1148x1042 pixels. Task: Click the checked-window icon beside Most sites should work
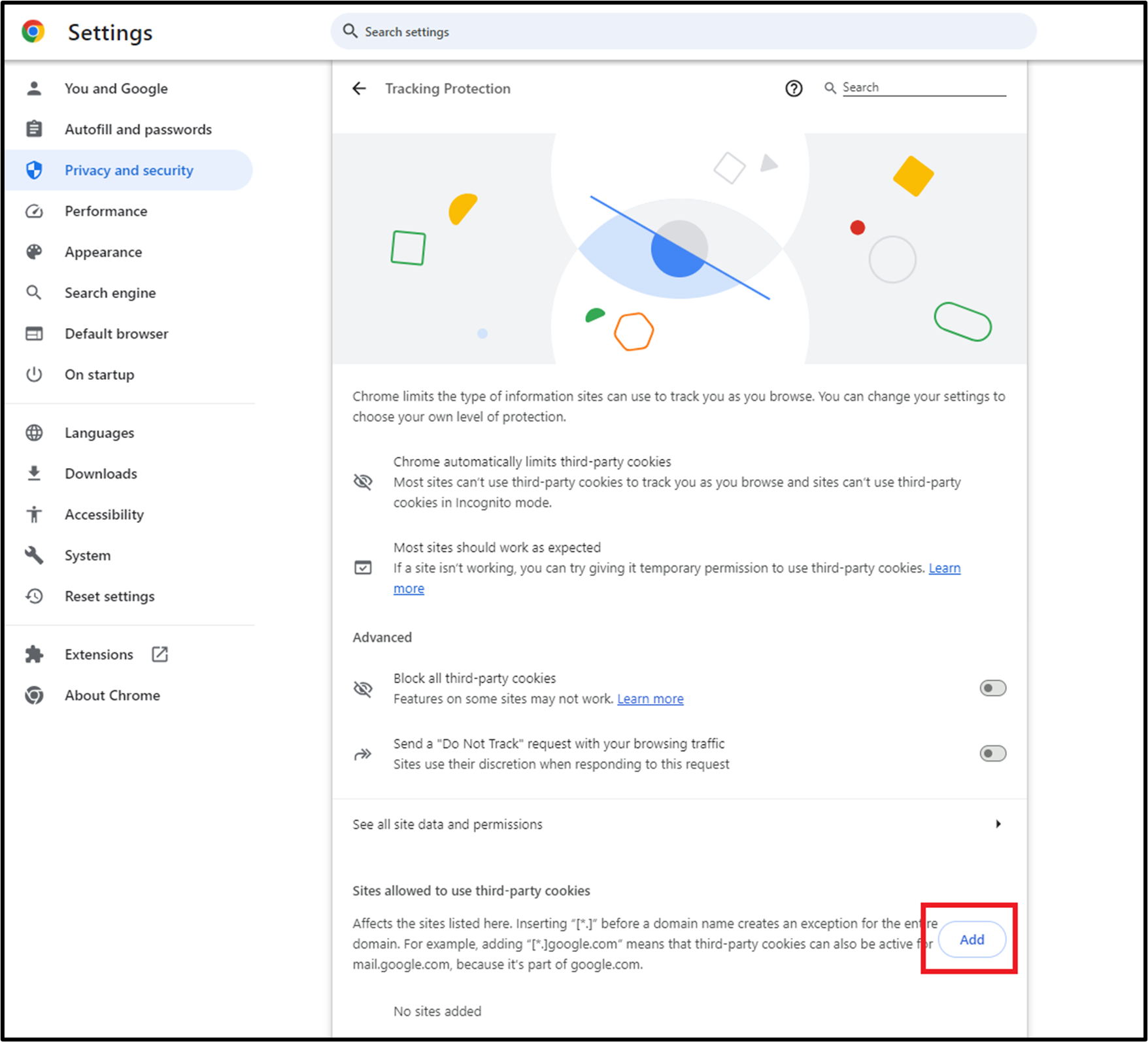[x=363, y=567]
